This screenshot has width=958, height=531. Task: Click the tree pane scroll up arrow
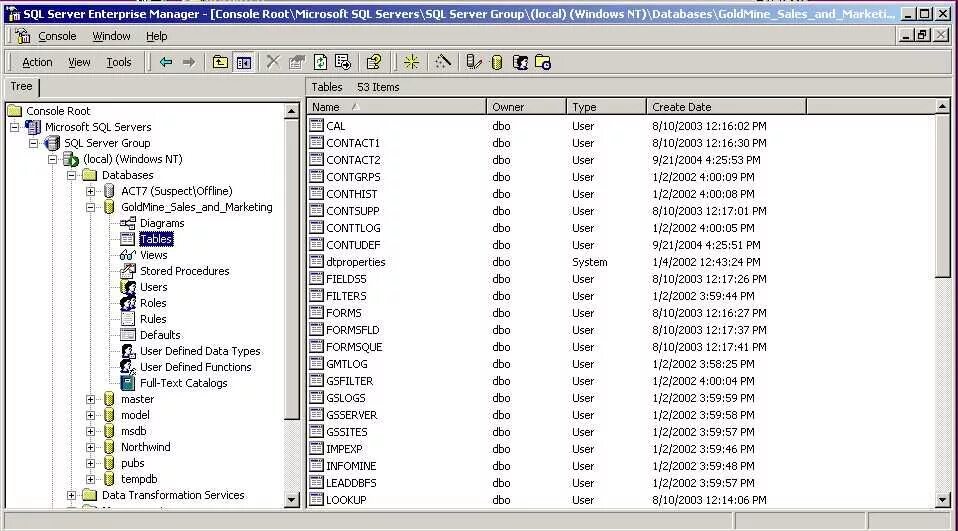[291, 111]
